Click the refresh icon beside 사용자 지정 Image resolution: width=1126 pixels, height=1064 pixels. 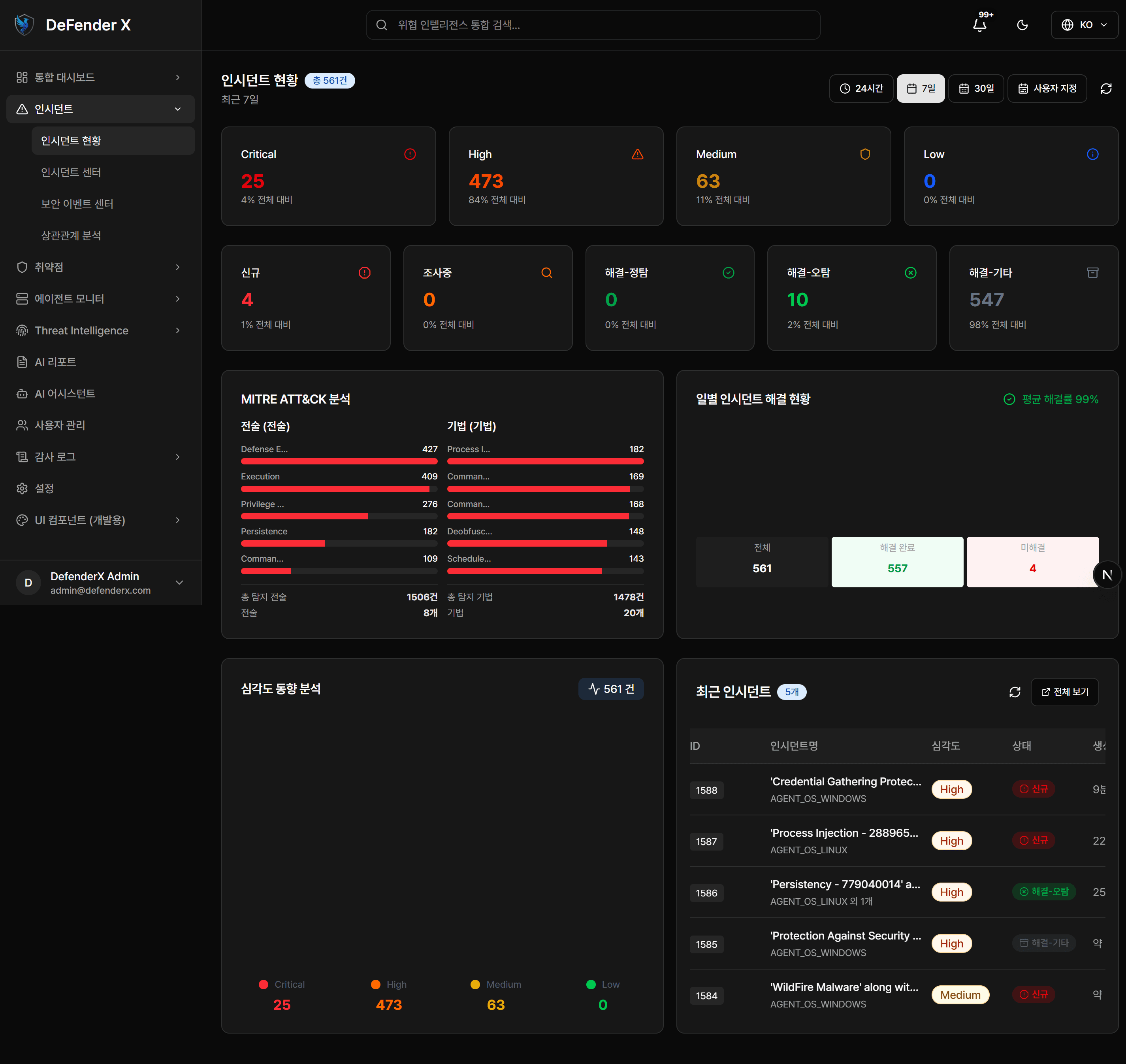click(x=1105, y=89)
